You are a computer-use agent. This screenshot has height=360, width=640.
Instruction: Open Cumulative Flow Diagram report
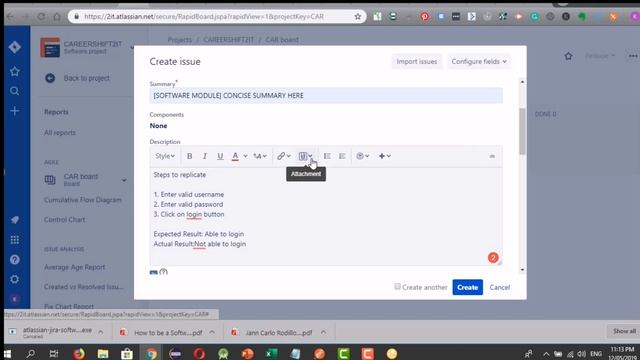pyautogui.click(x=83, y=200)
